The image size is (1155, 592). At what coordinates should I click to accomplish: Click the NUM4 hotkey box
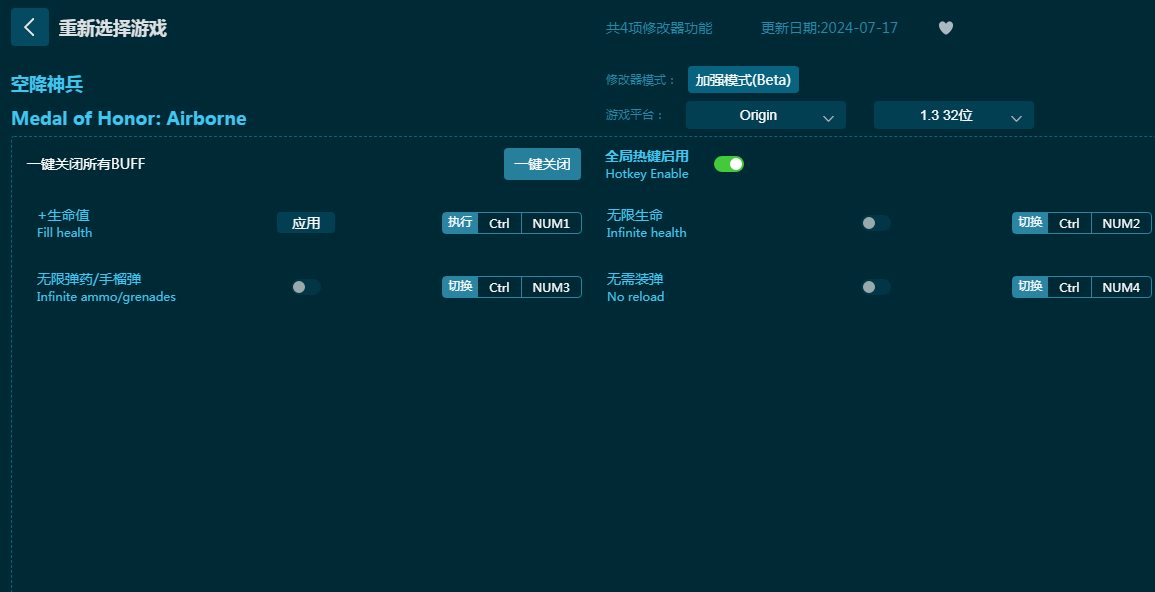1121,287
